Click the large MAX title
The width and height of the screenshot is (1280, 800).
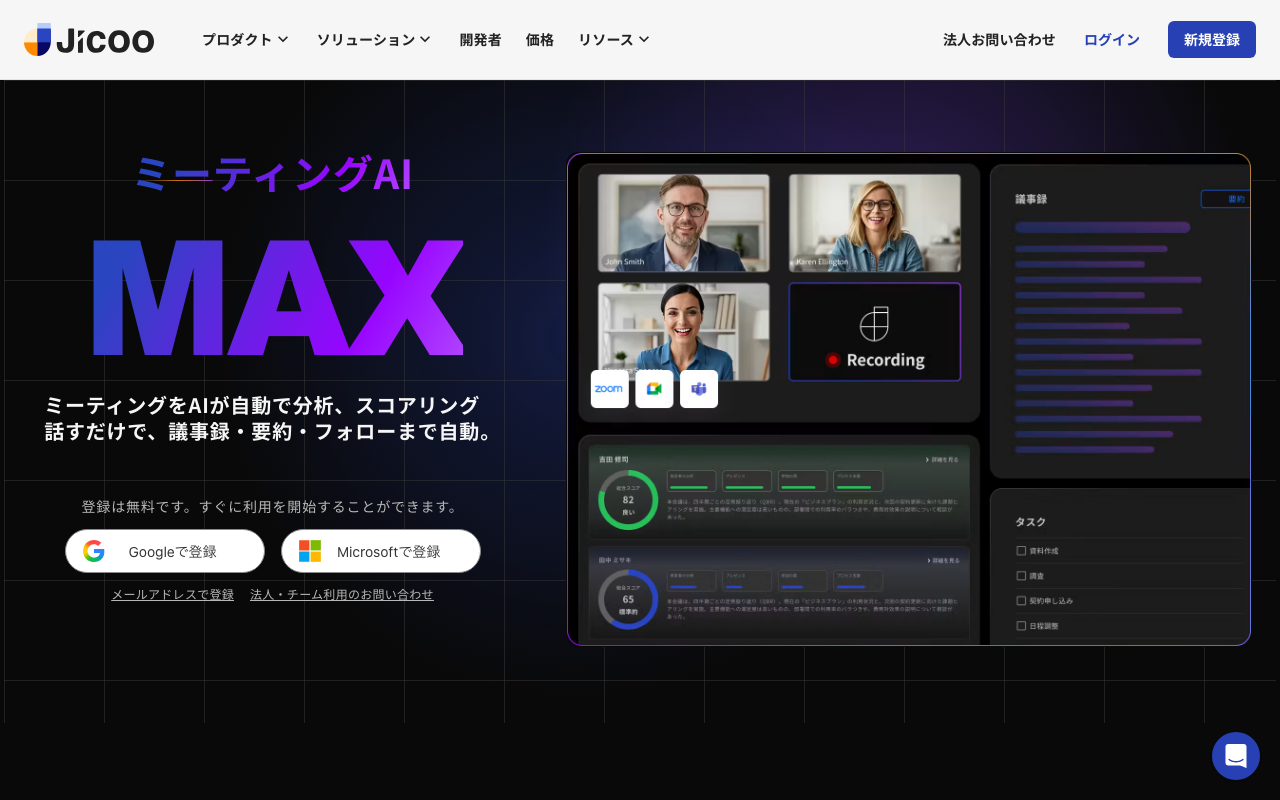point(278,298)
